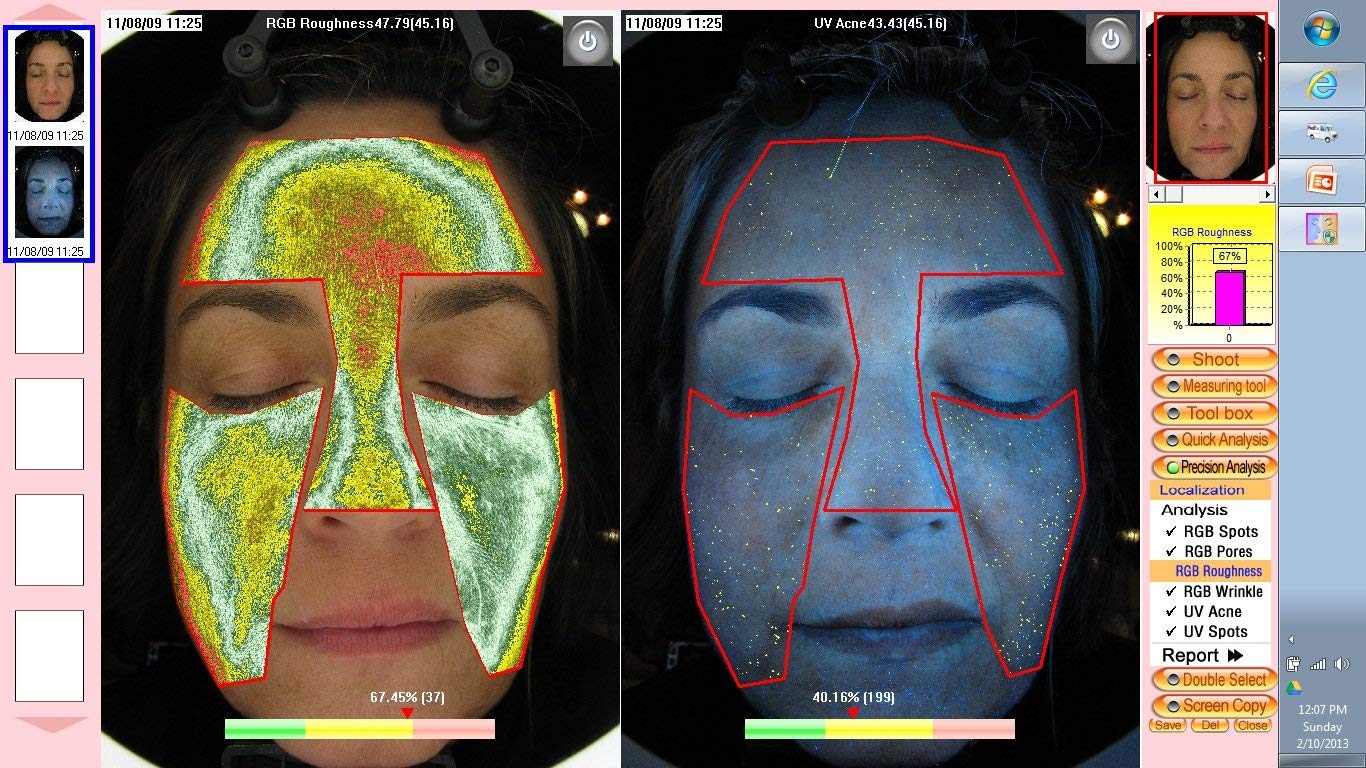
Task: Toggle the Precision Analysis mode
Action: (1215, 467)
